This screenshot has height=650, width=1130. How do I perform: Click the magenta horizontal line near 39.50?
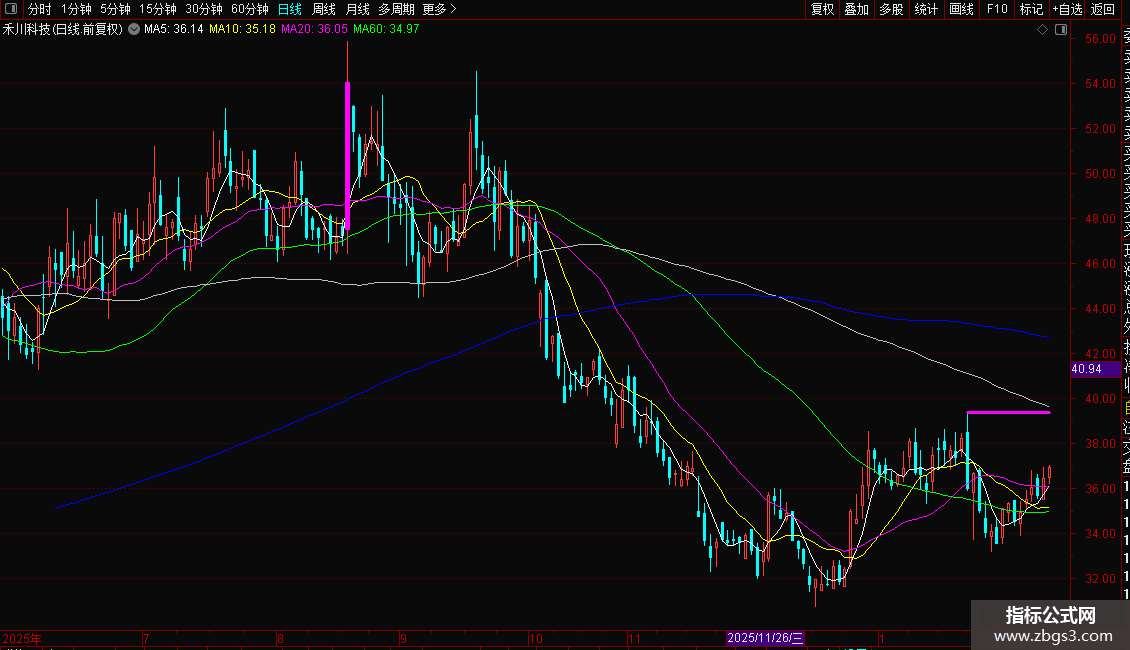point(1008,412)
